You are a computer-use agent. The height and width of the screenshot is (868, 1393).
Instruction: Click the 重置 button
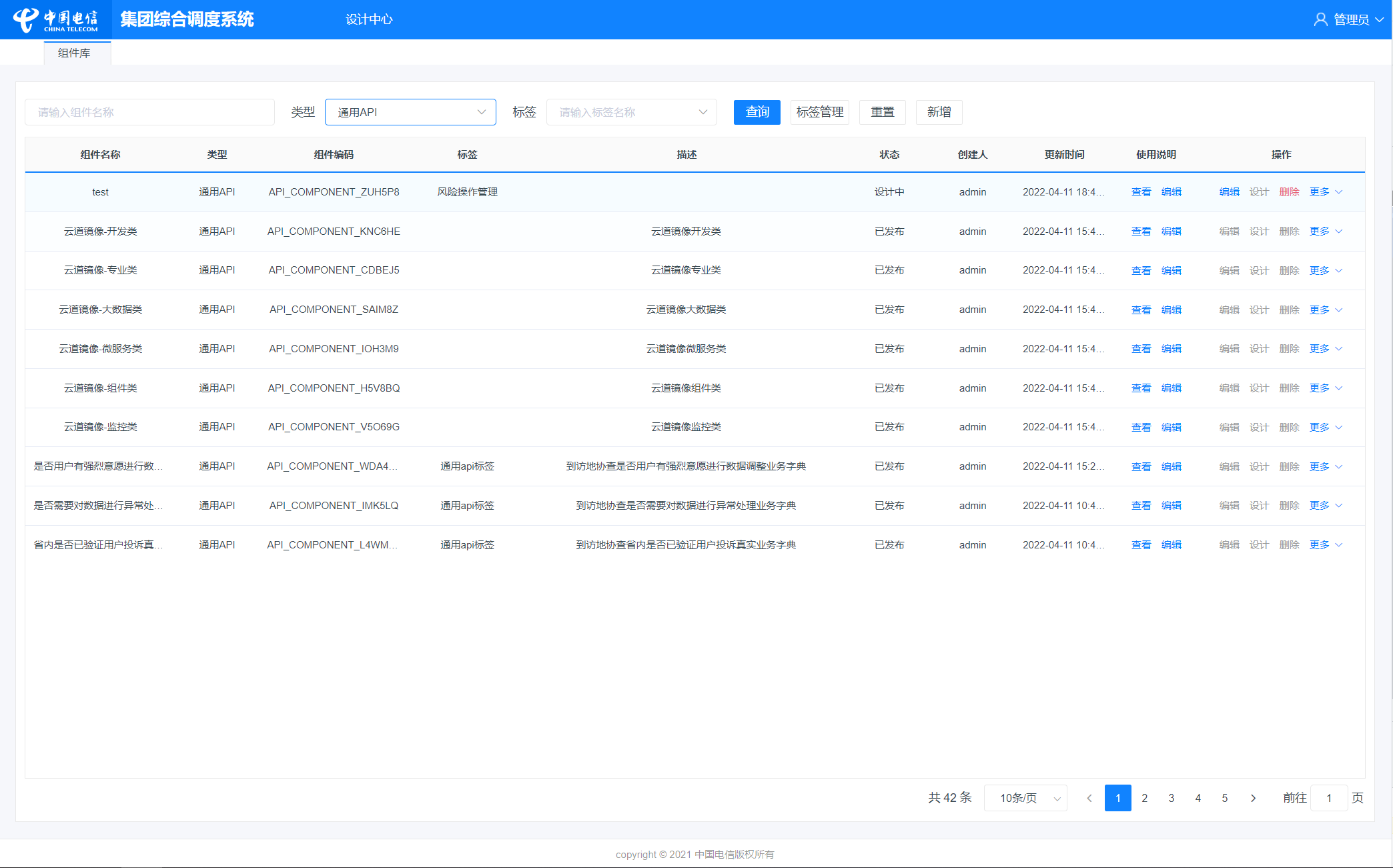(883, 112)
